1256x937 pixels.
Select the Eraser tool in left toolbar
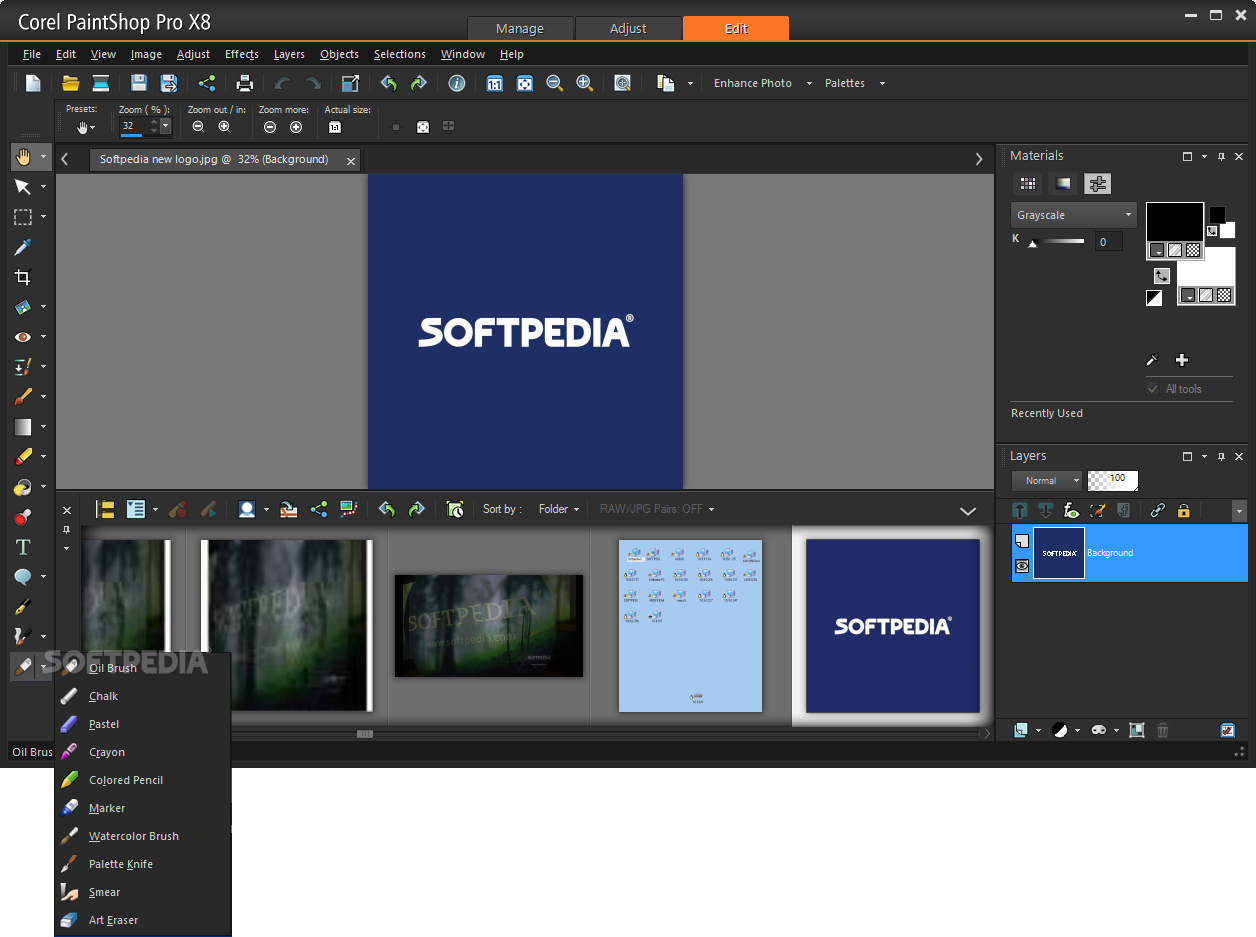[x=23, y=457]
